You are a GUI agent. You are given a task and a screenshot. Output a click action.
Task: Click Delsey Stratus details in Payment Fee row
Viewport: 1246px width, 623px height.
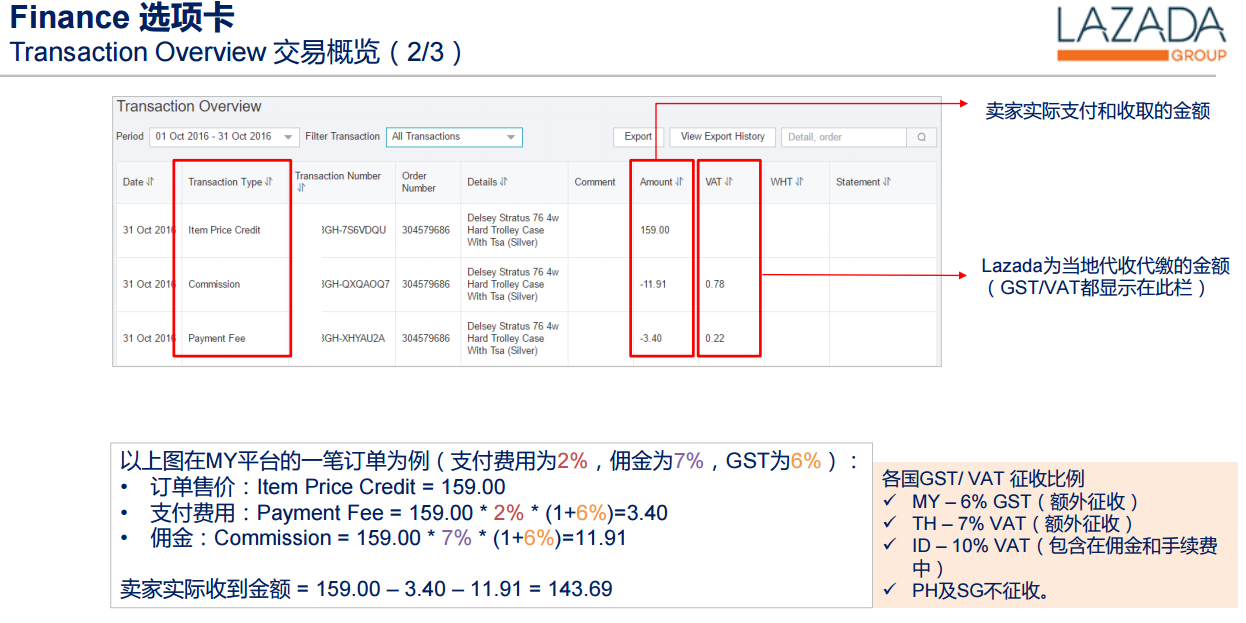pyautogui.click(x=513, y=338)
